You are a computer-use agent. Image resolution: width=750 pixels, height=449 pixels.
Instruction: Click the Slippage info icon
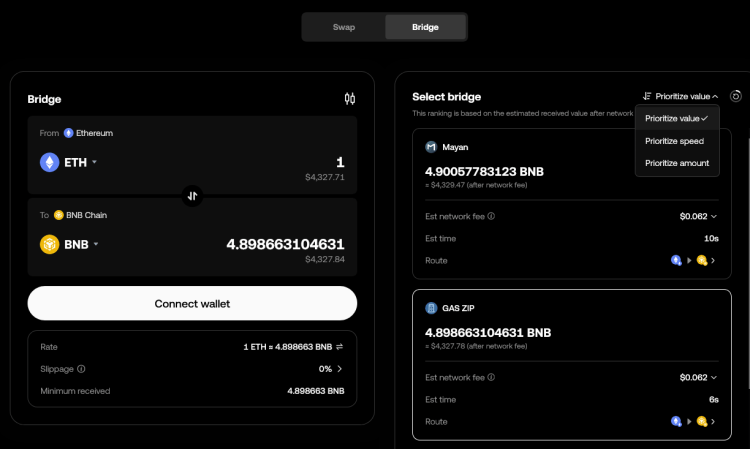tap(81, 369)
